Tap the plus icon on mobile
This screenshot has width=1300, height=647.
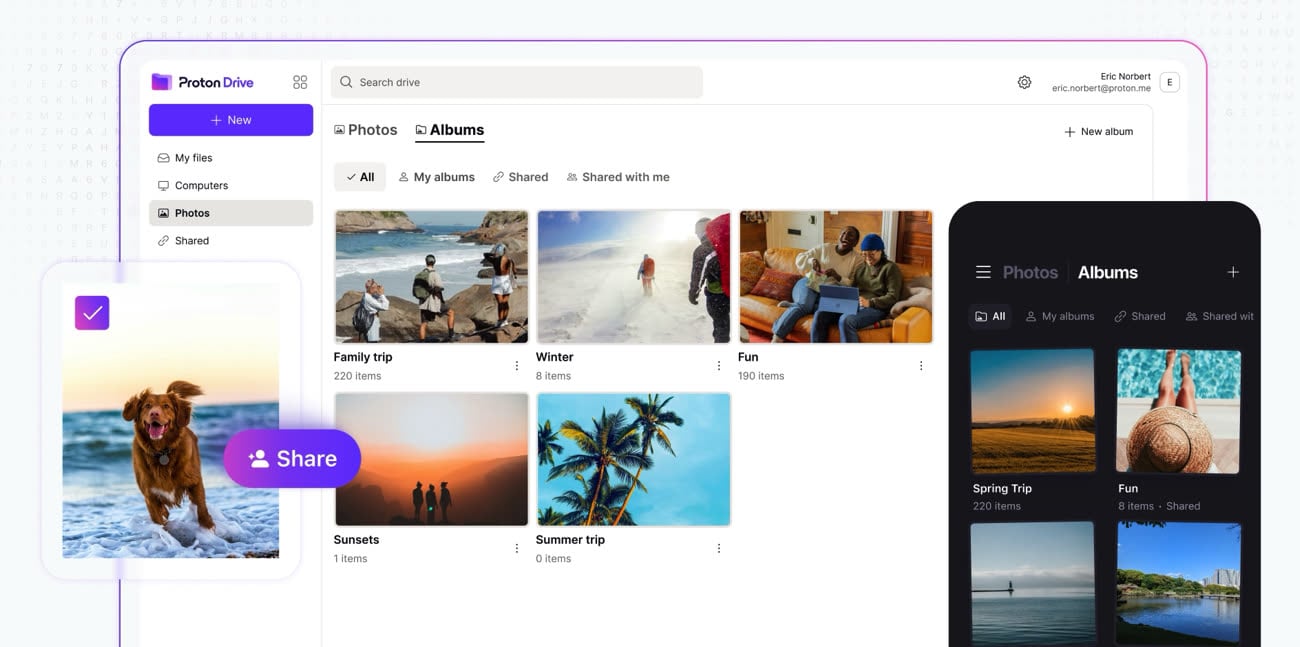[1233, 272]
